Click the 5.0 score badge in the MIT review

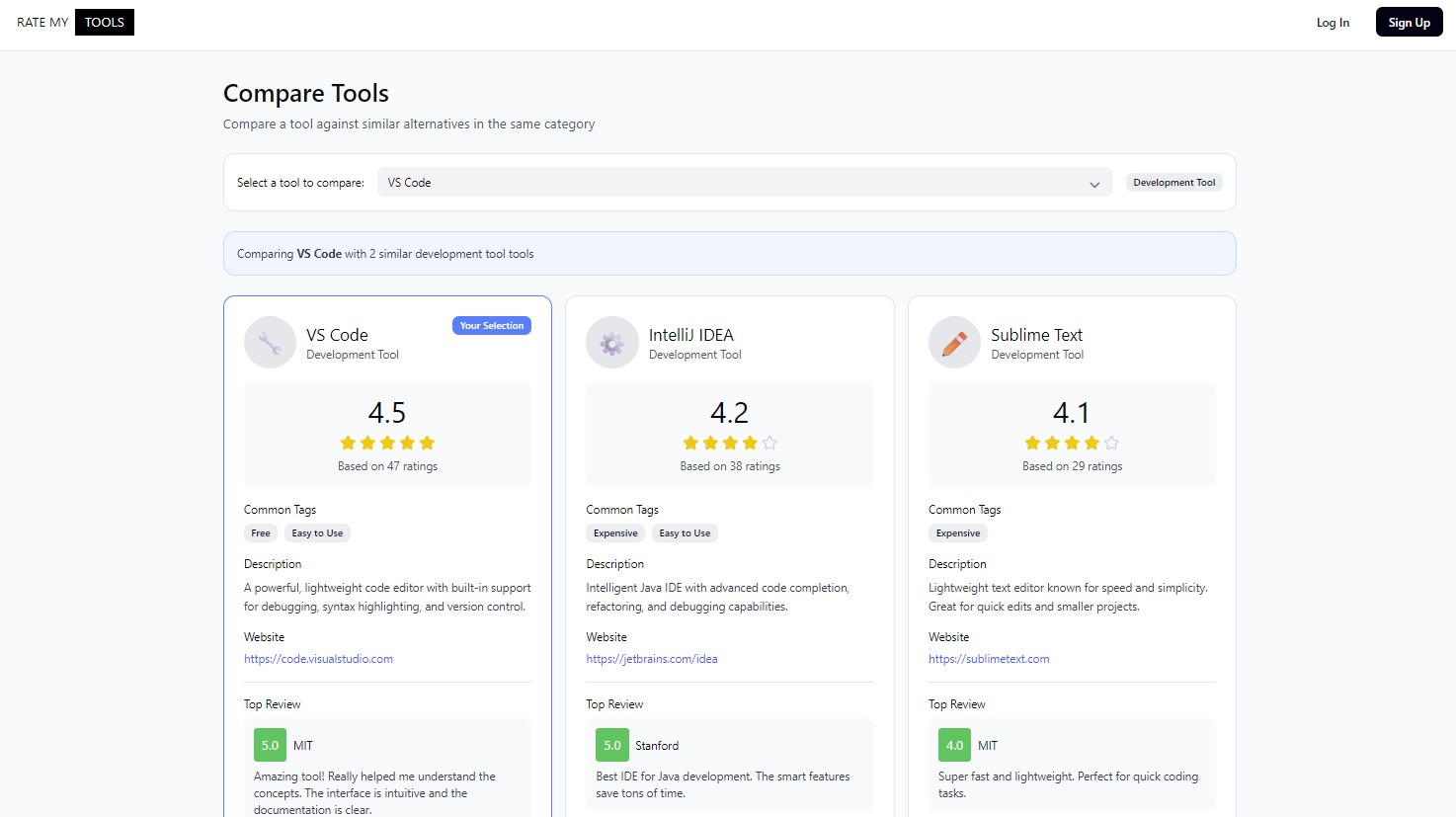pyautogui.click(x=270, y=746)
